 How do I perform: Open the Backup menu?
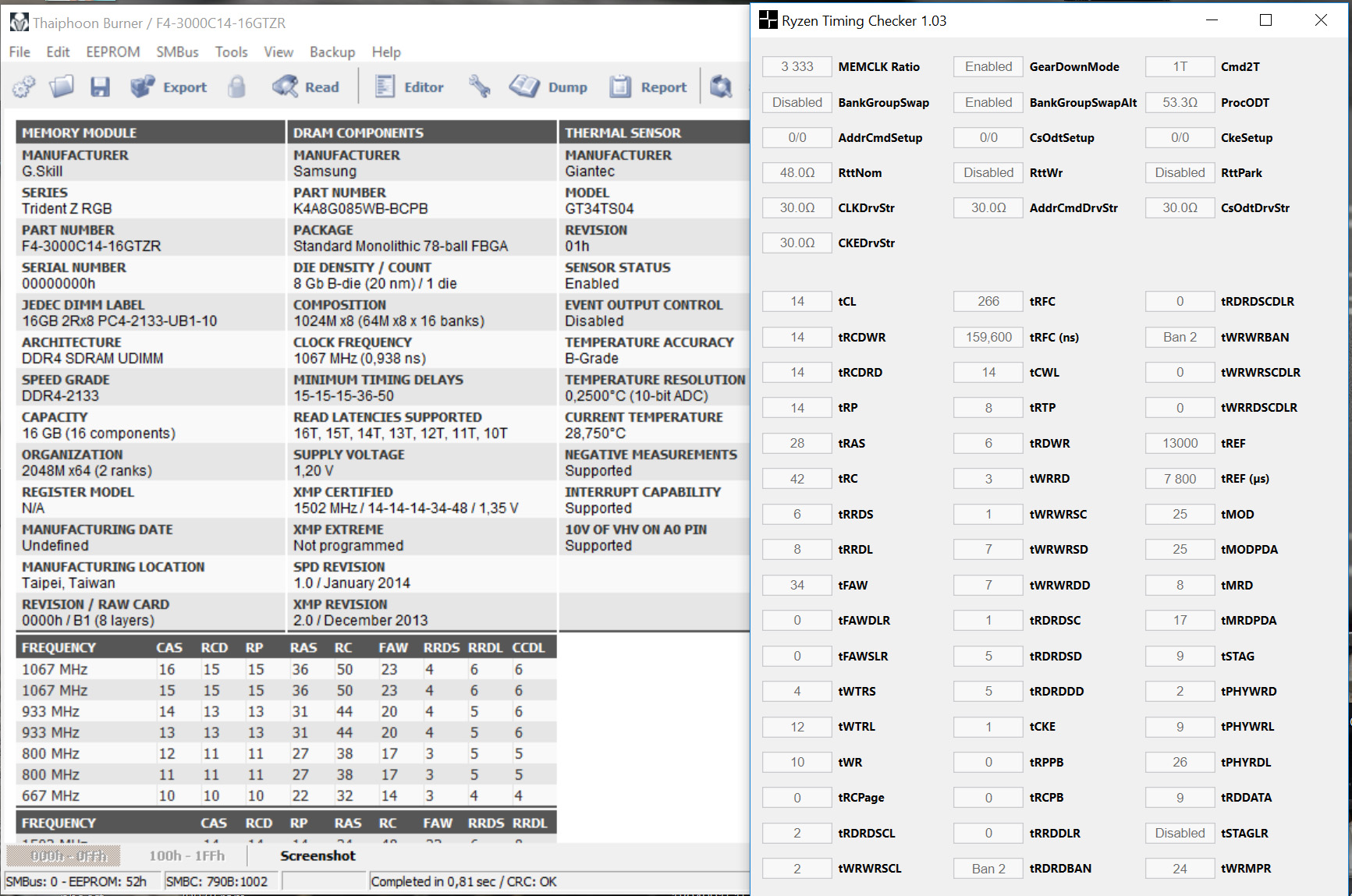pyautogui.click(x=332, y=52)
